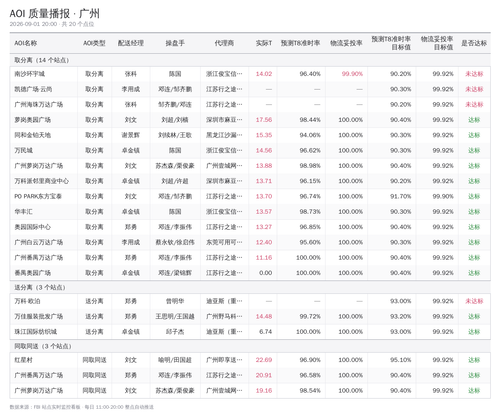Click the AOI name '珠江国际纺织城'
Viewport: 500px width, 416px height.
tap(36, 332)
